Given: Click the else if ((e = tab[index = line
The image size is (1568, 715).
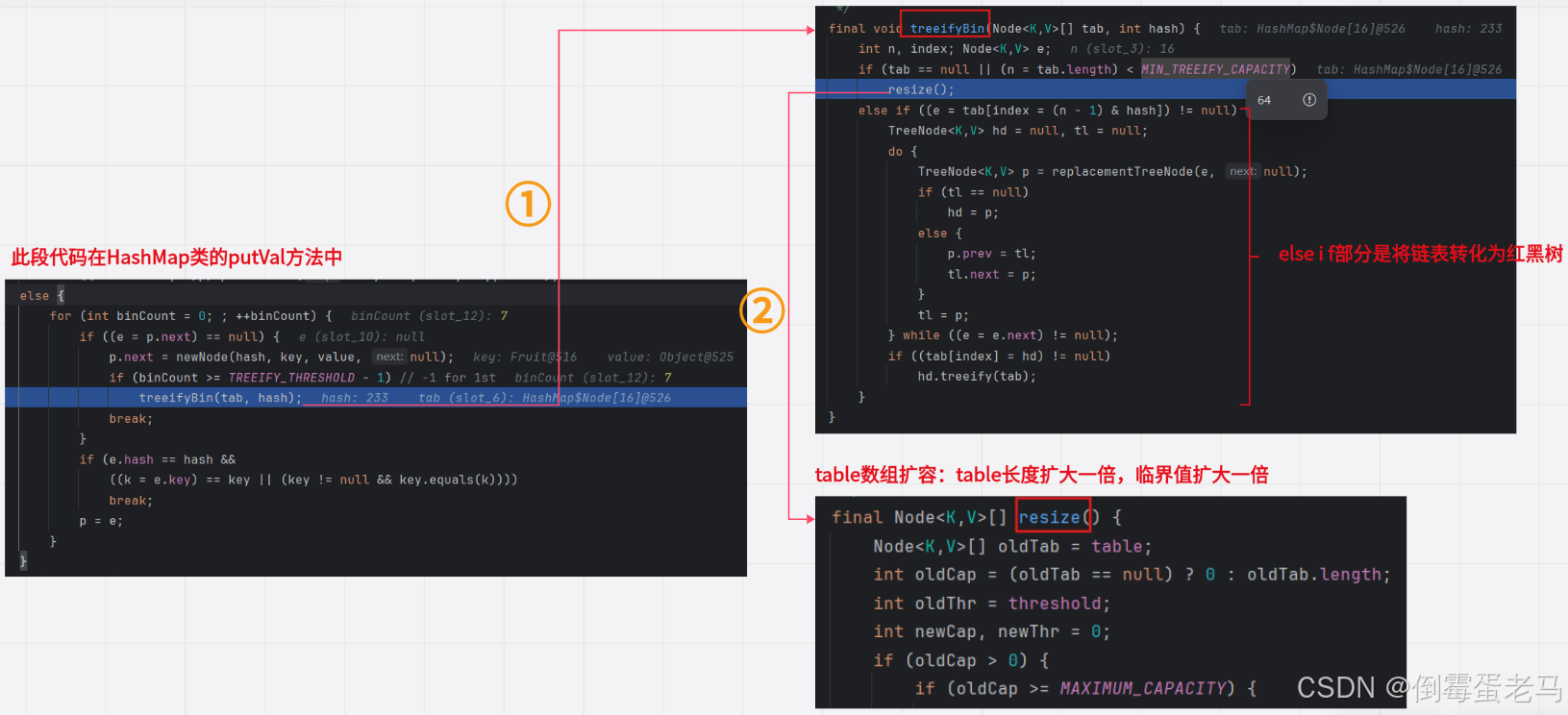Looking at the screenshot, I should (1048, 111).
